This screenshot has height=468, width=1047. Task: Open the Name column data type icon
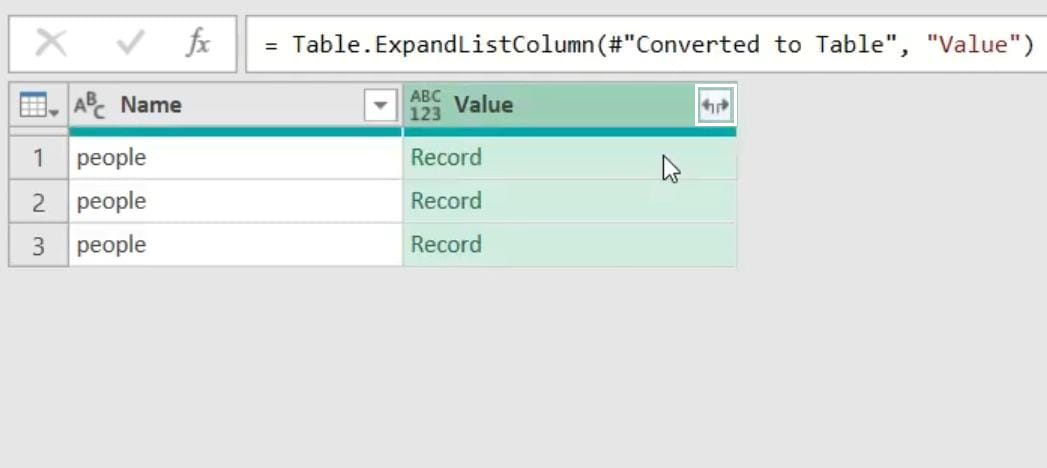pos(90,105)
